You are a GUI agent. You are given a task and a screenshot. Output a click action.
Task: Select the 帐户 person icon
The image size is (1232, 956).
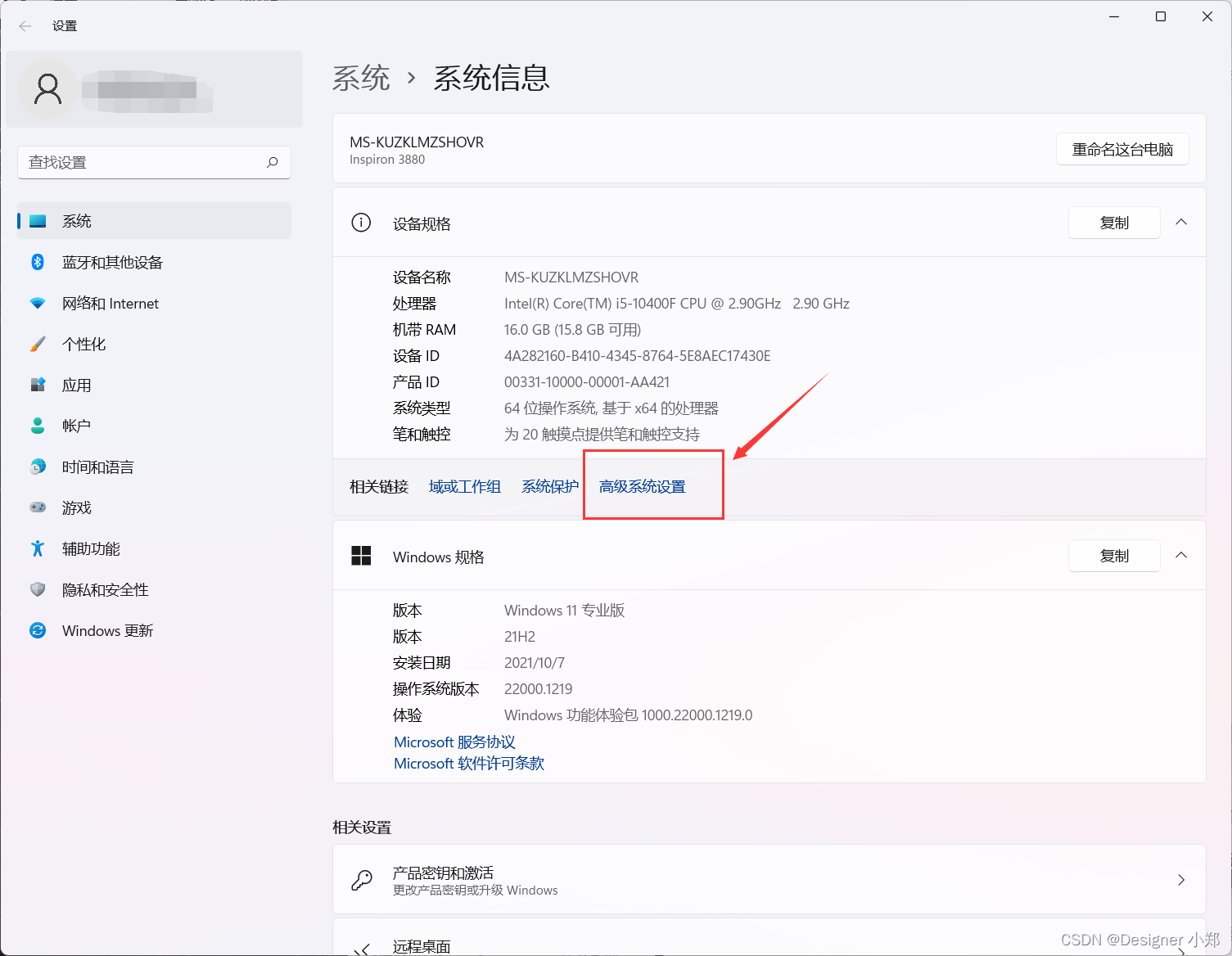38,426
